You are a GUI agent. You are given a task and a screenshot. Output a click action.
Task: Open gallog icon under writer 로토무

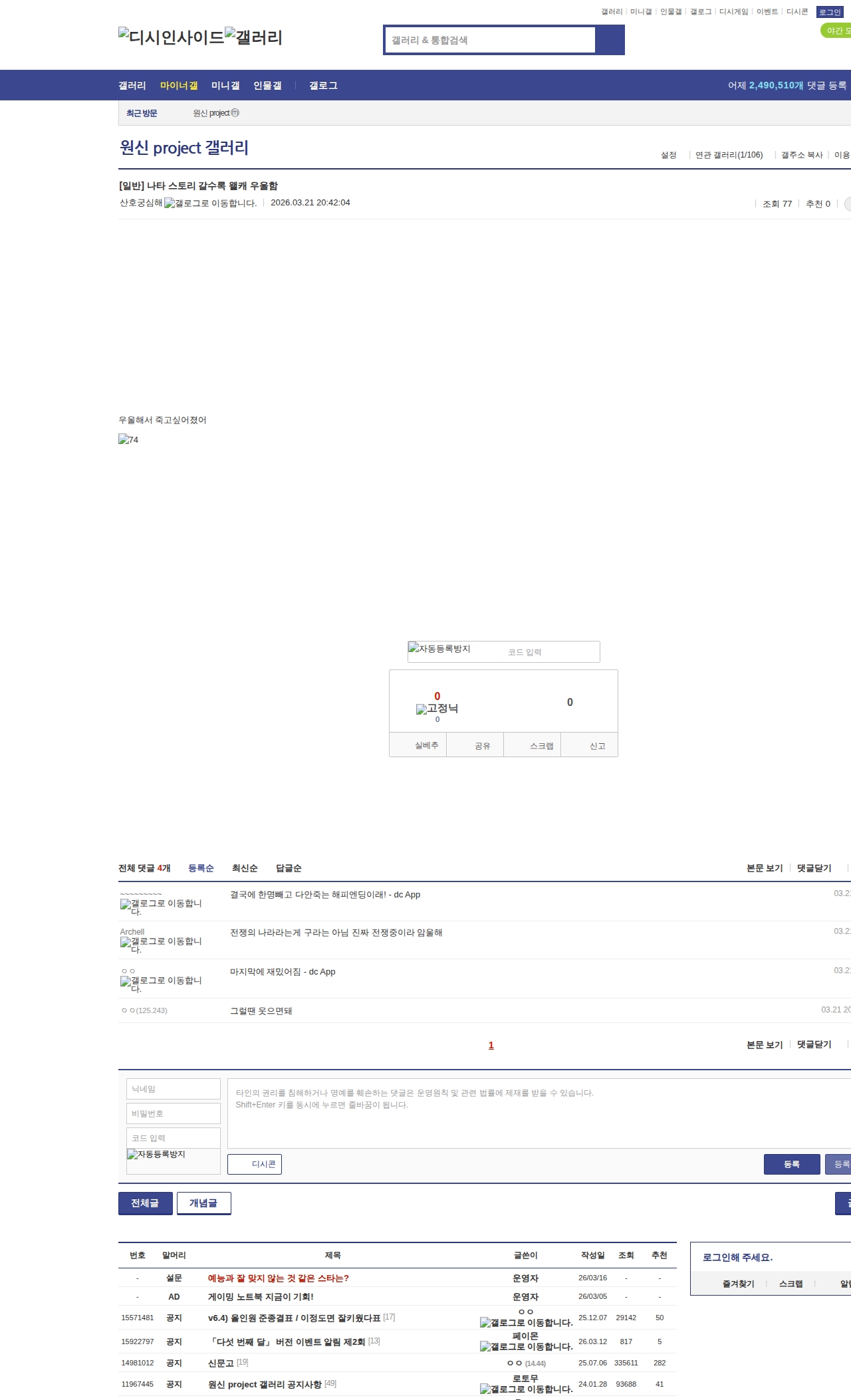pyautogui.click(x=527, y=1389)
